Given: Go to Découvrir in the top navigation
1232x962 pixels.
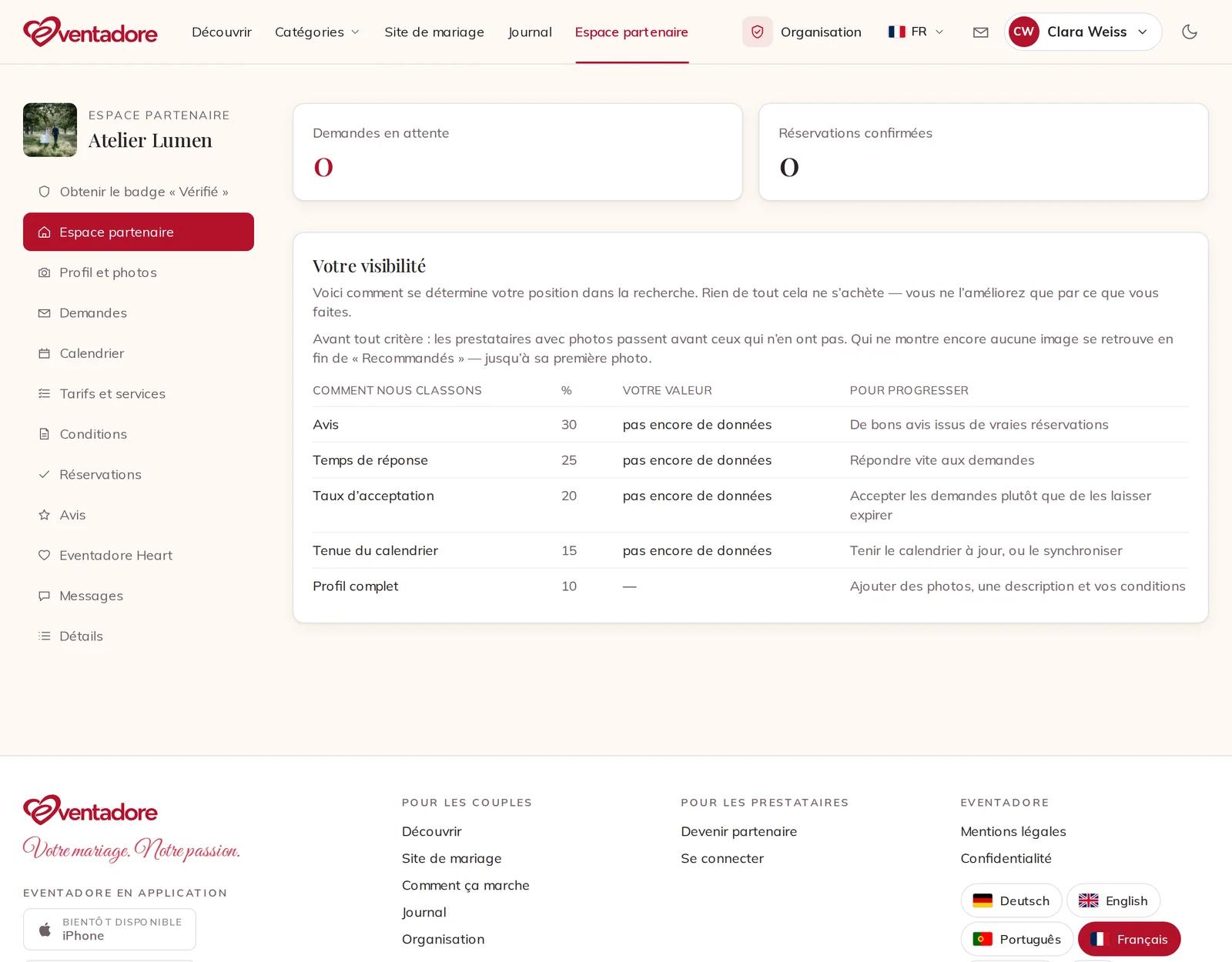Looking at the screenshot, I should click(x=222, y=32).
